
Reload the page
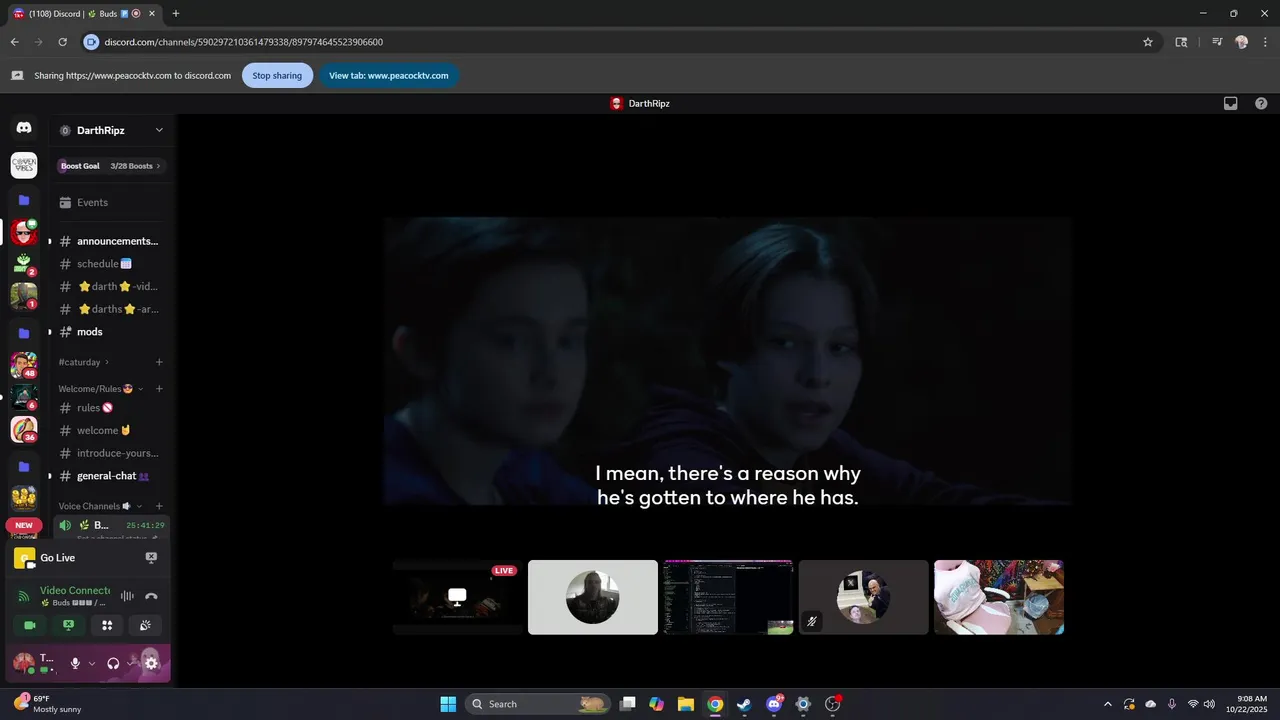click(62, 42)
